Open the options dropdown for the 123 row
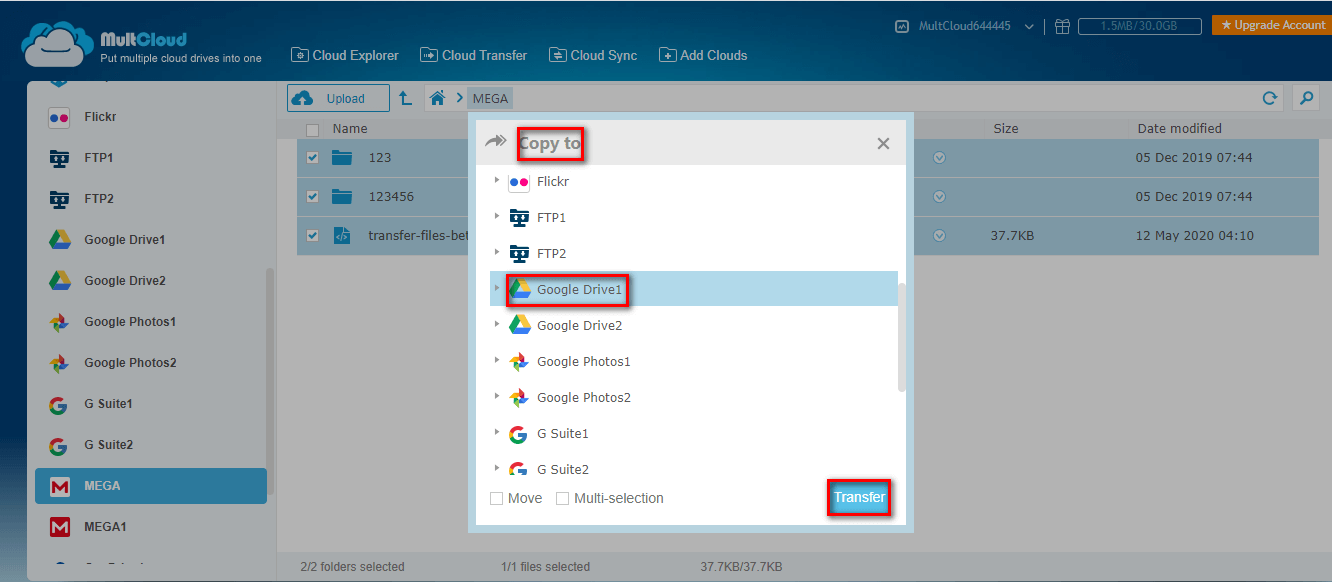The image size is (1332, 582). [940, 158]
